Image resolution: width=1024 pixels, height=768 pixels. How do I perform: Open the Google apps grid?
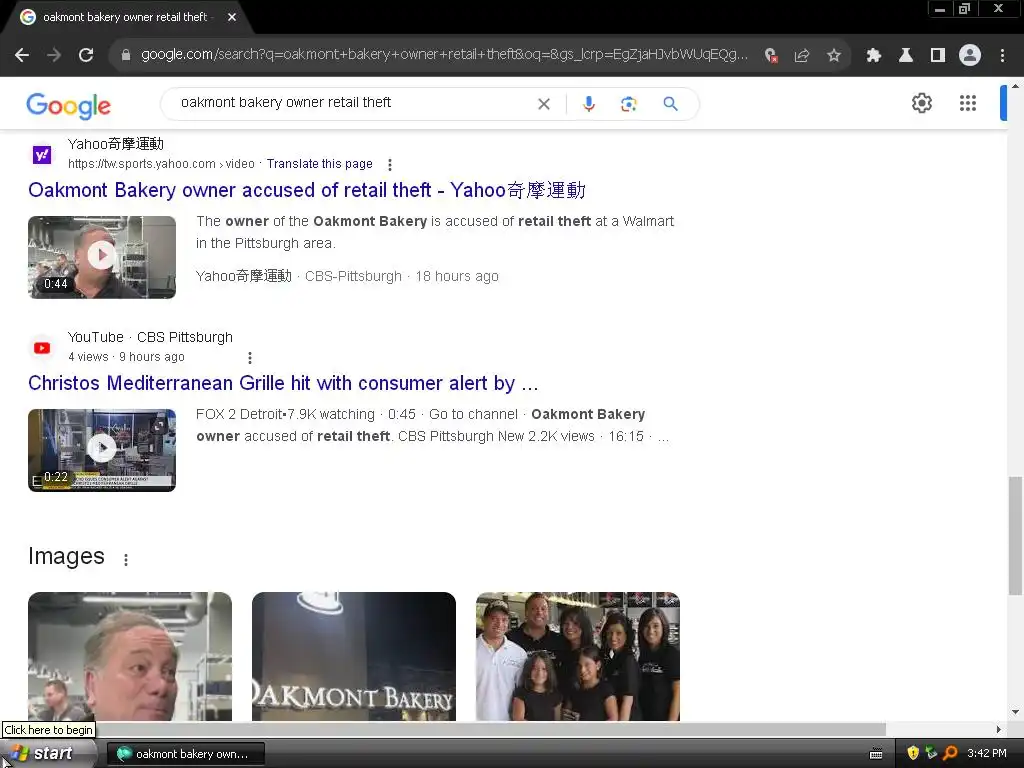(968, 103)
